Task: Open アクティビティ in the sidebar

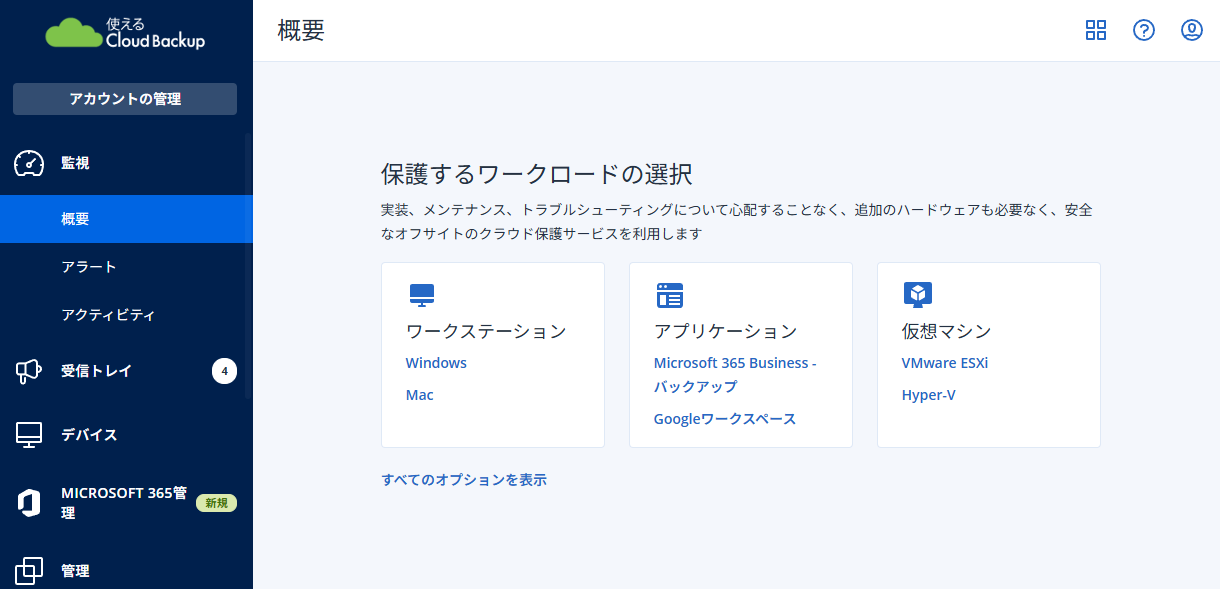Action: tap(126, 315)
